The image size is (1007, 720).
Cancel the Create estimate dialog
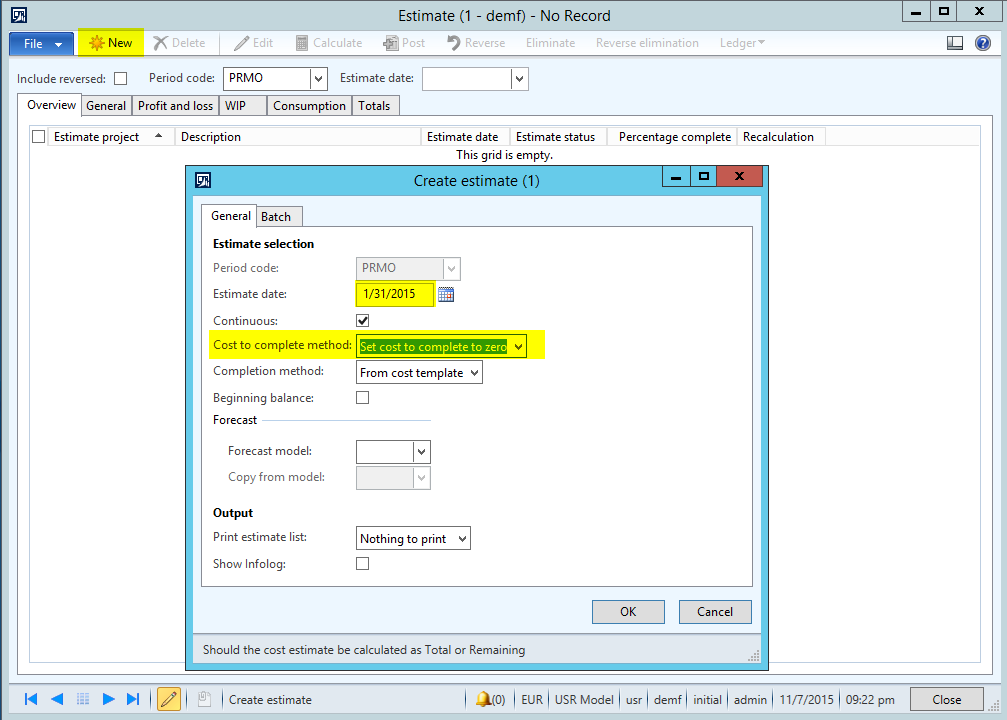[x=715, y=612]
